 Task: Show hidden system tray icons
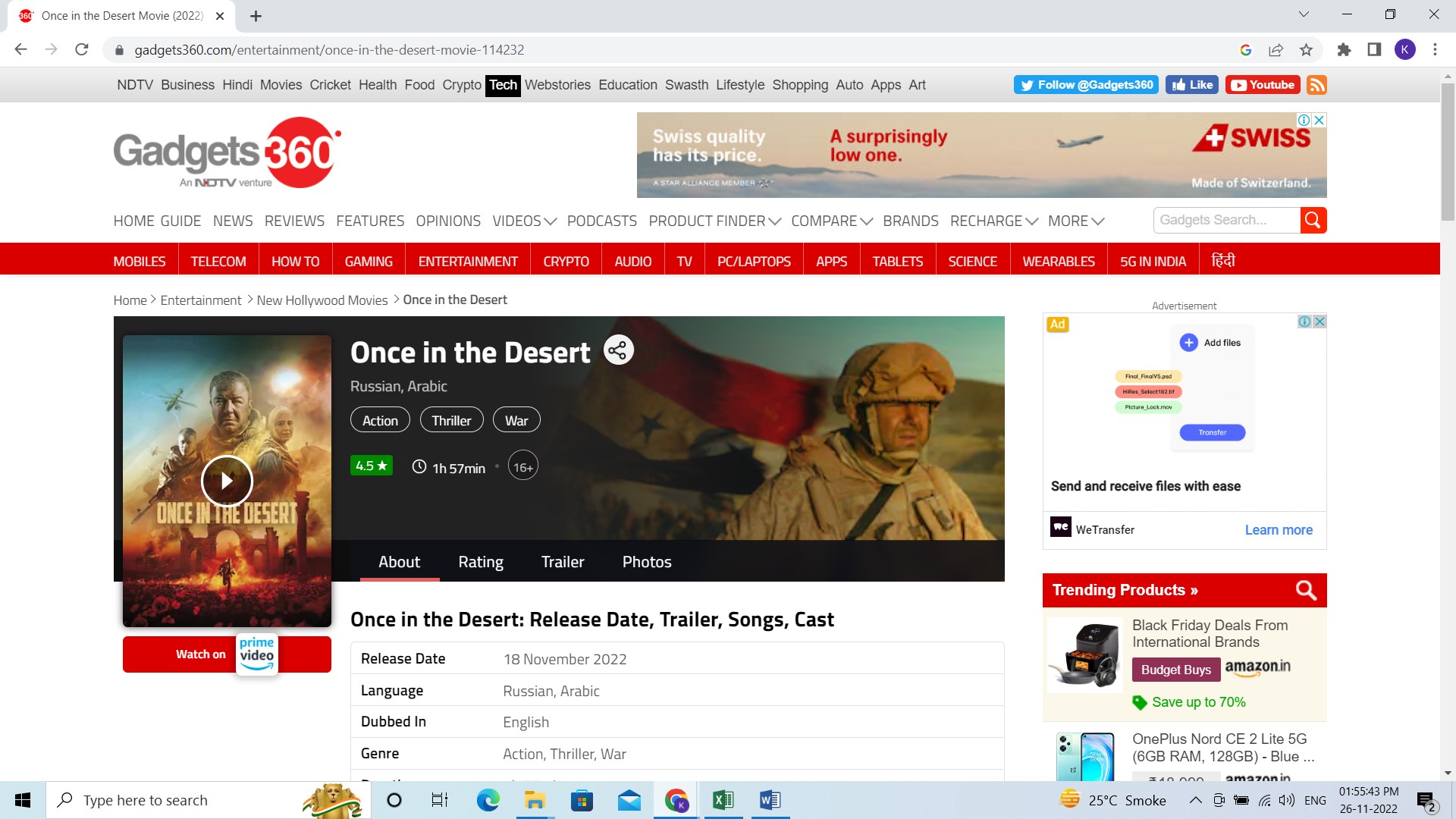click(1195, 800)
